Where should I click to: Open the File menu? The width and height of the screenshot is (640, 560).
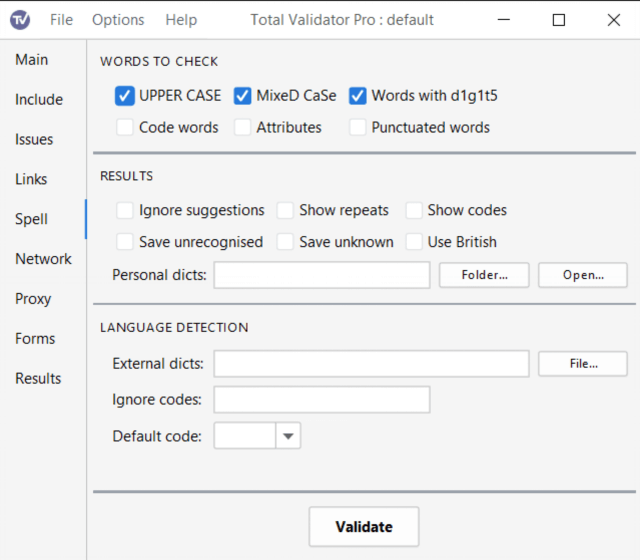click(61, 20)
